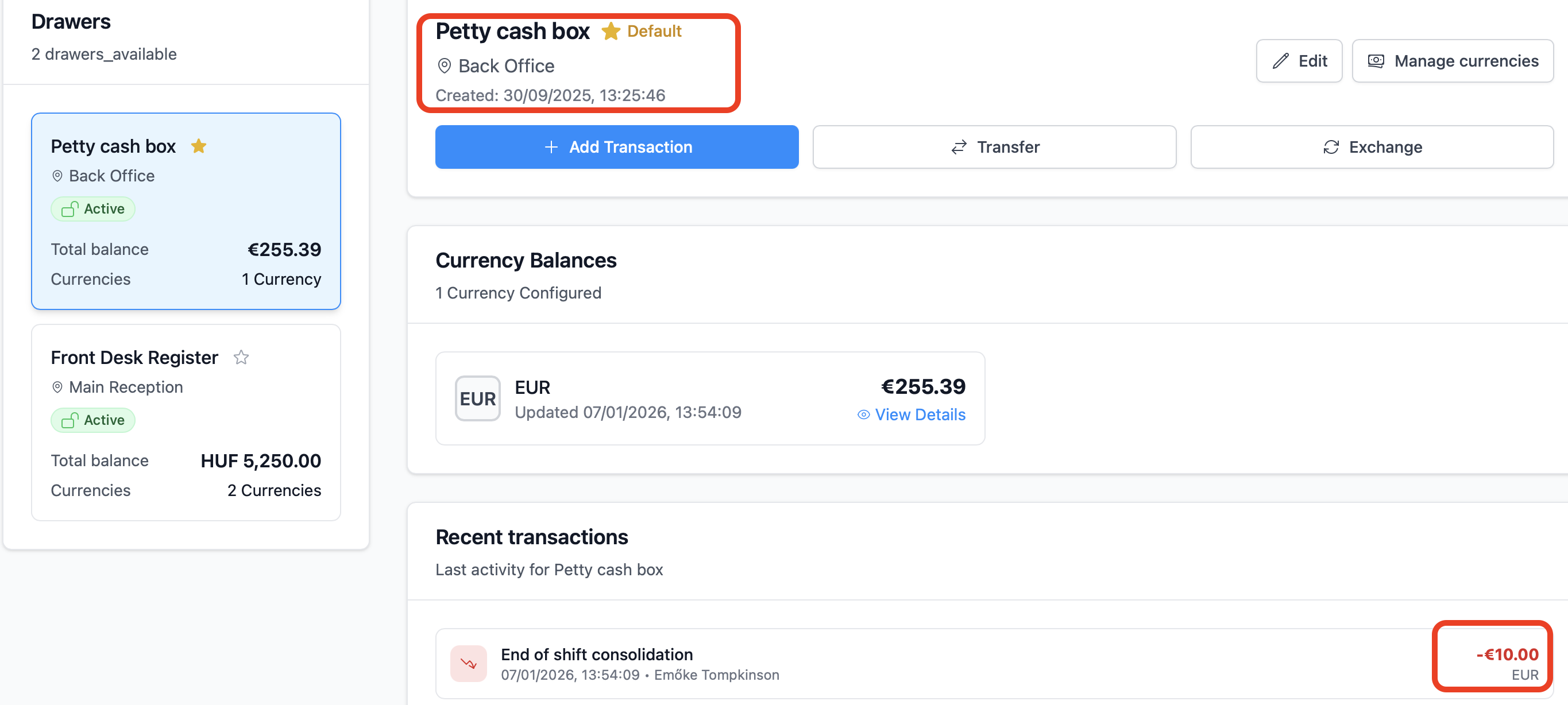Open View Details for the EUR balance

[x=919, y=415]
